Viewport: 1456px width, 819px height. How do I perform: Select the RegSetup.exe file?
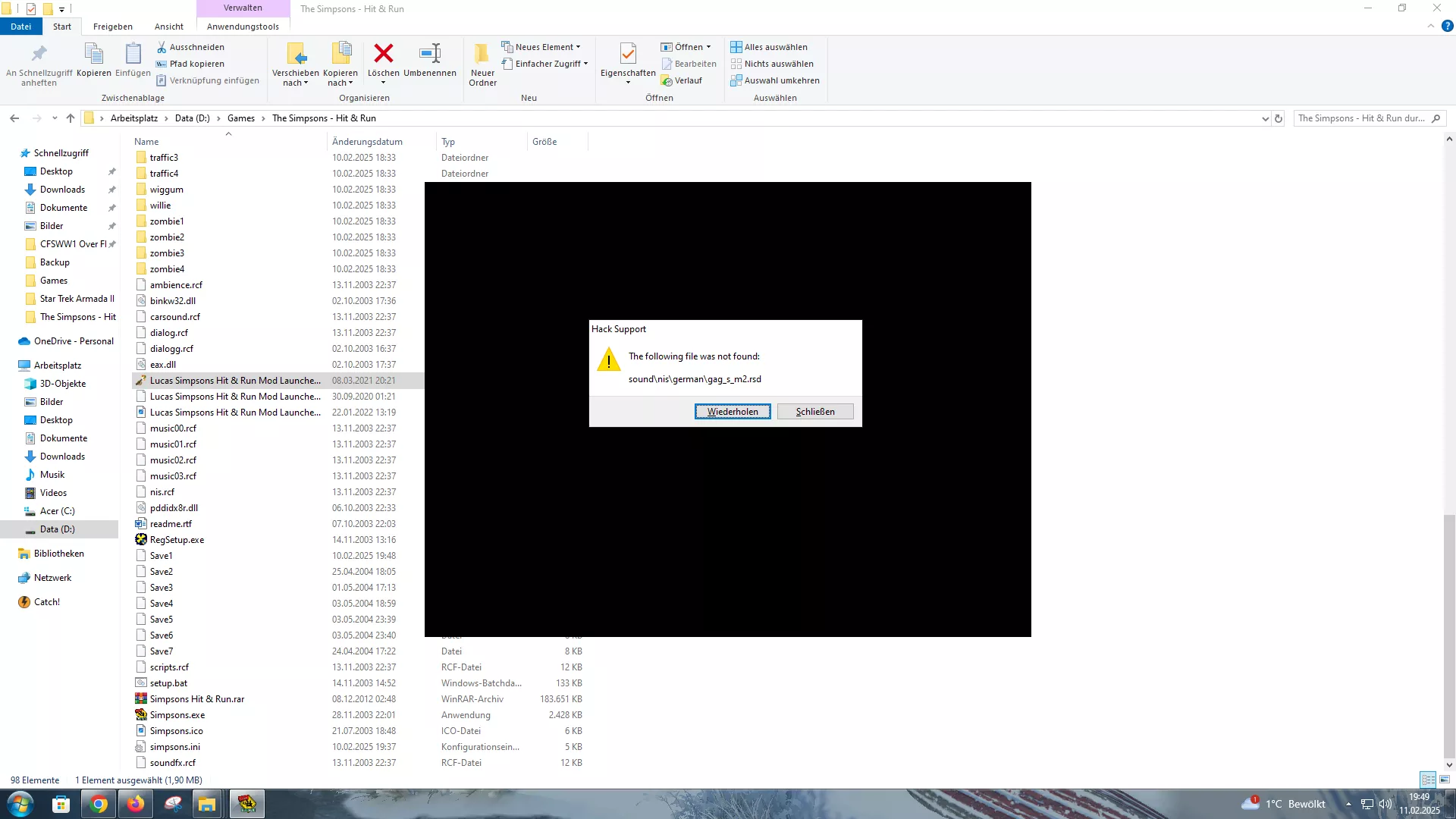tap(177, 540)
